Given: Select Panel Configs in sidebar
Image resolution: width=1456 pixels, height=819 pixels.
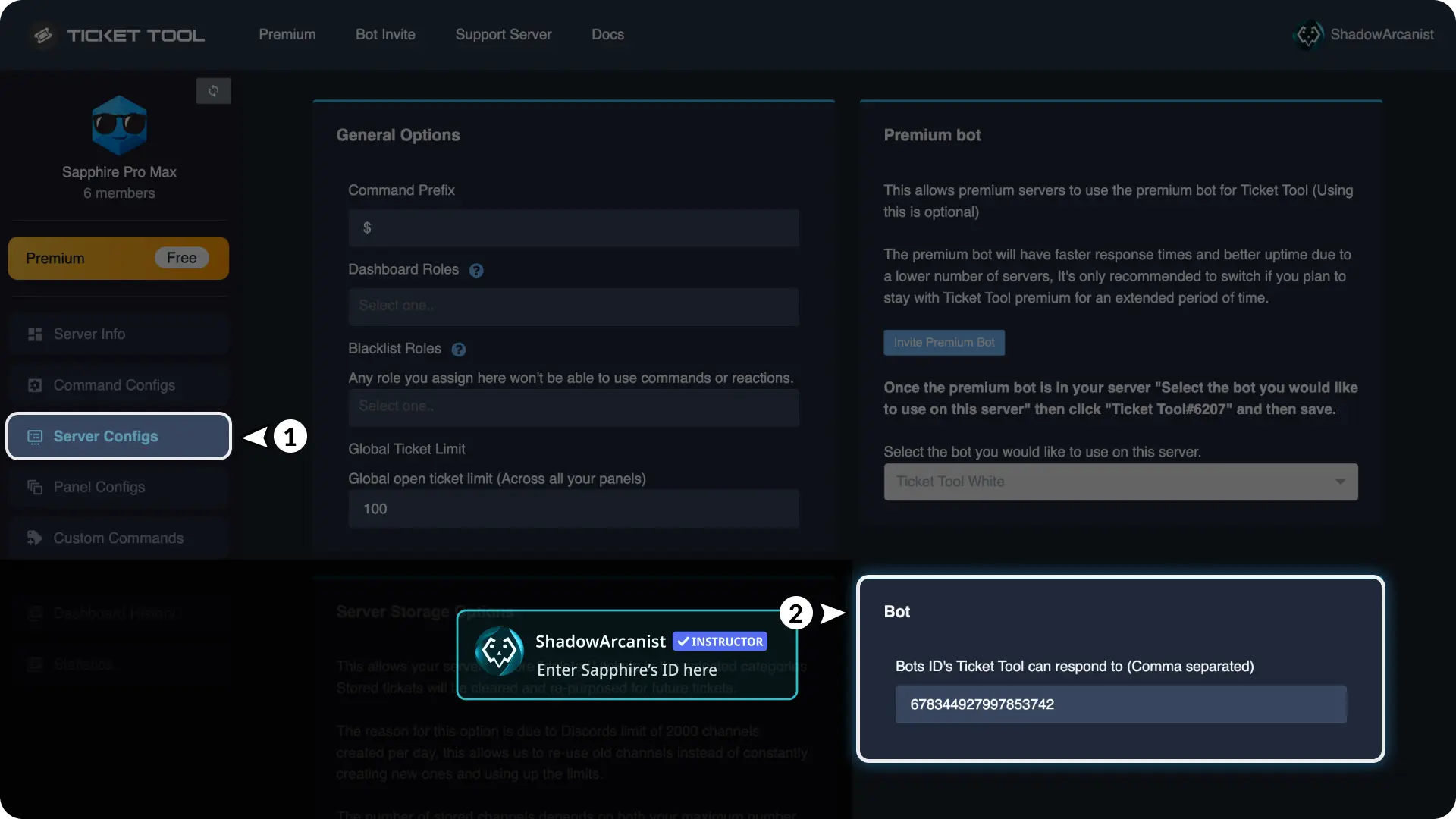Looking at the screenshot, I should (x=118, y=487).
